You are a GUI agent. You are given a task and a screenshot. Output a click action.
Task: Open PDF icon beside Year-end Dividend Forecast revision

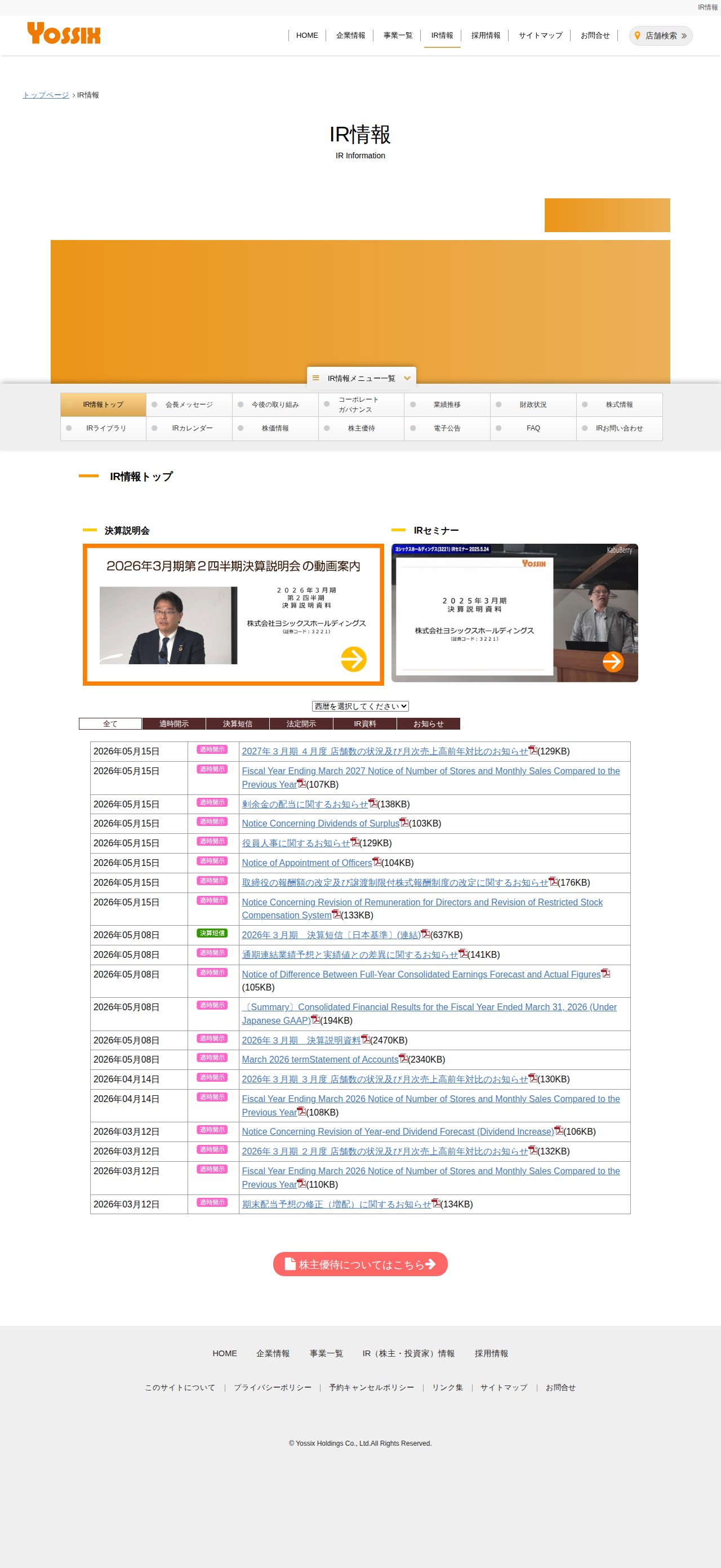pyautogui.click(x=559, y=1130)
